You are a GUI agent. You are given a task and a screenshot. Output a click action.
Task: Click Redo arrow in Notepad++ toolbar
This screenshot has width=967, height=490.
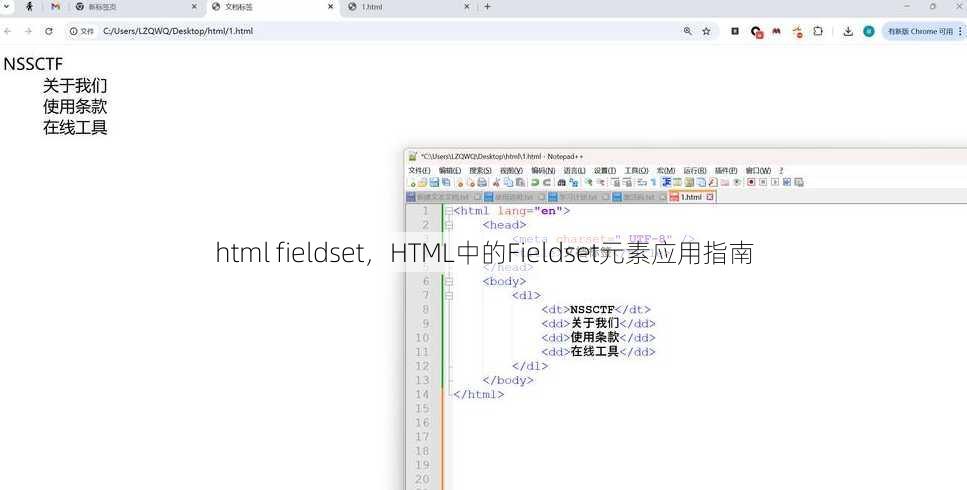(x=546, y=182)
